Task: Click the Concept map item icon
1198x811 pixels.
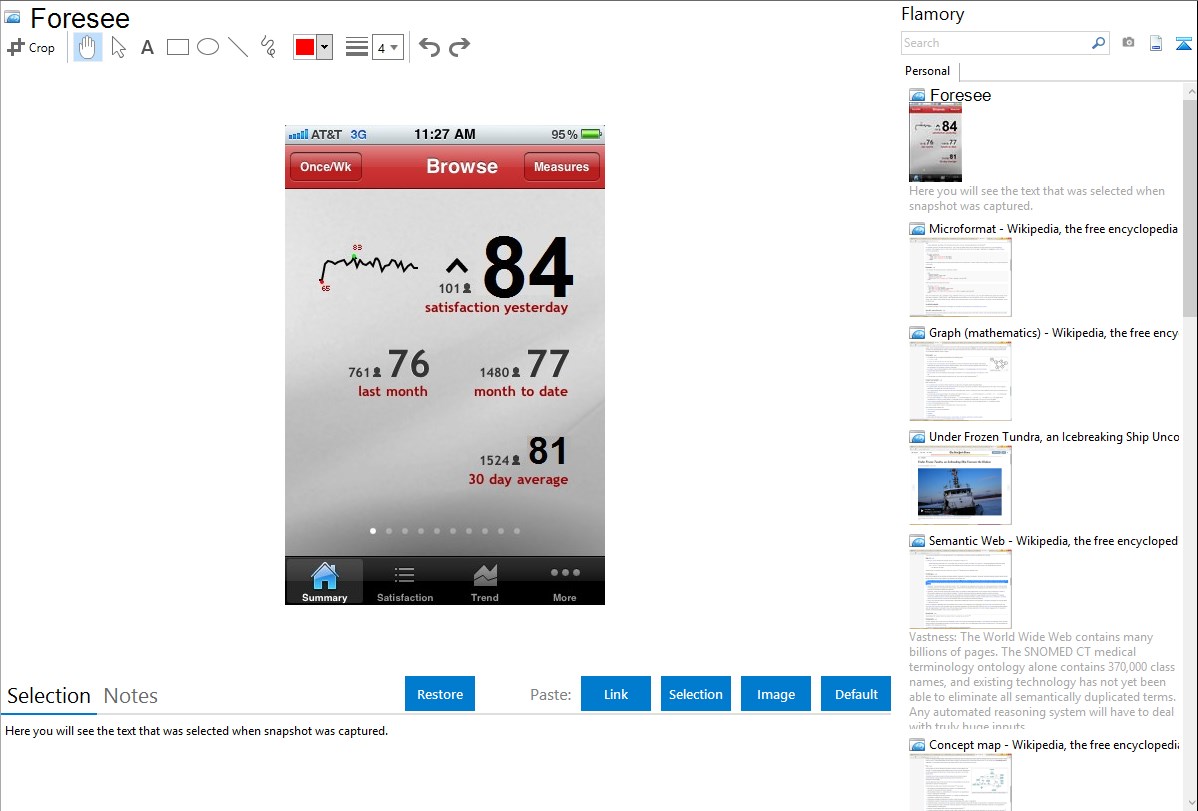Action: coord(918,744)
